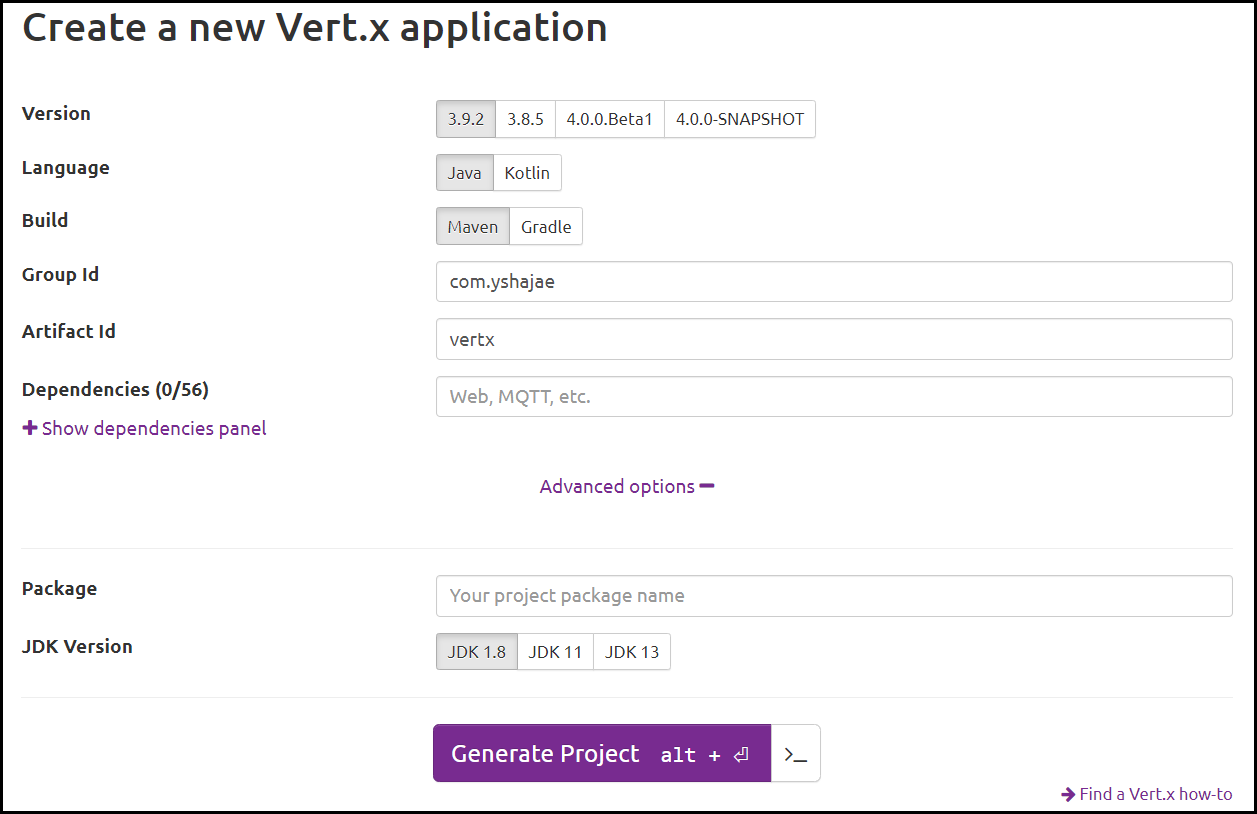Select Java as the language
This screenshot has height=814, width=1257.
tap(465, 172)
